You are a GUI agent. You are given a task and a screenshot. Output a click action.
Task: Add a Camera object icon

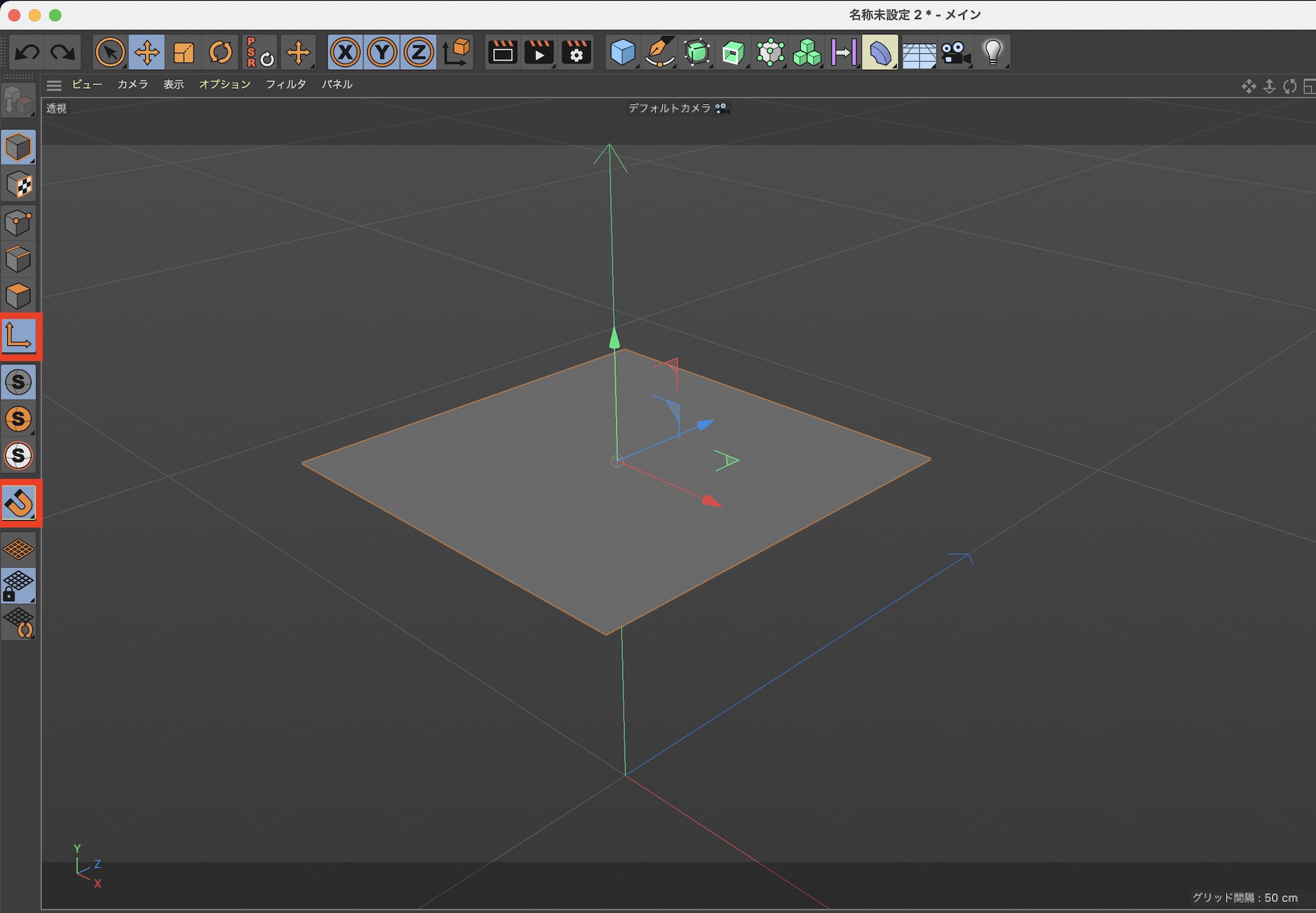pyautogui.click(x=955, y=52)
